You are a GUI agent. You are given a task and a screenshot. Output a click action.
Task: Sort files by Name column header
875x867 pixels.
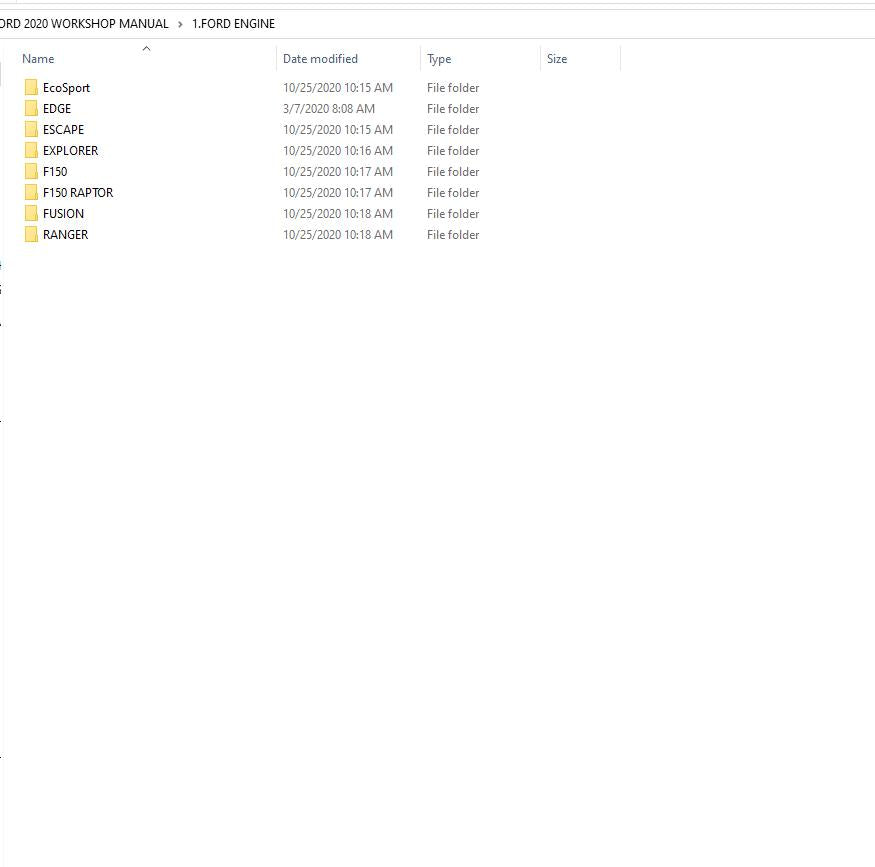38,59
